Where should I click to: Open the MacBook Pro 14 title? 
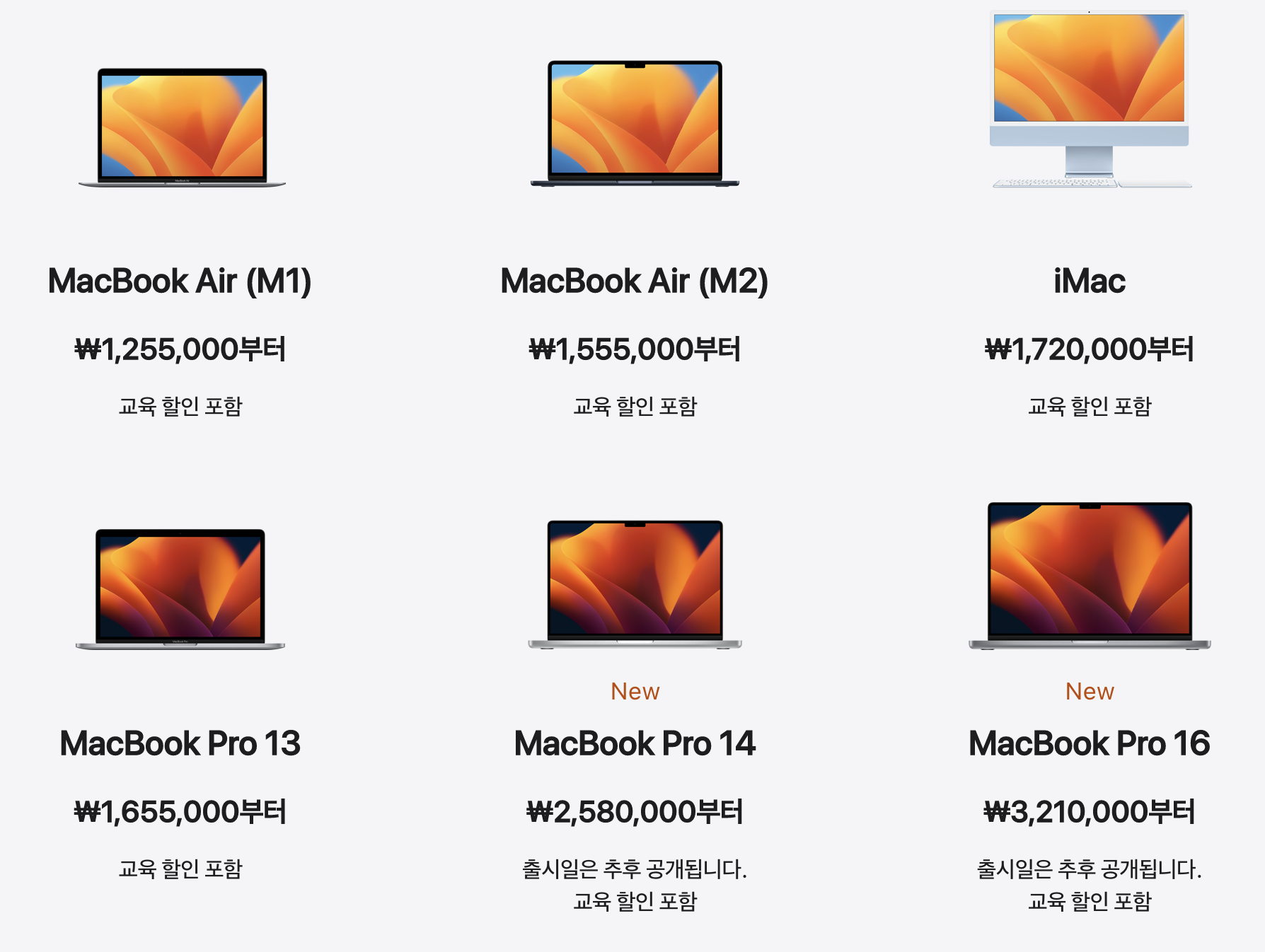pyautogui.click(x=635, y=743)
